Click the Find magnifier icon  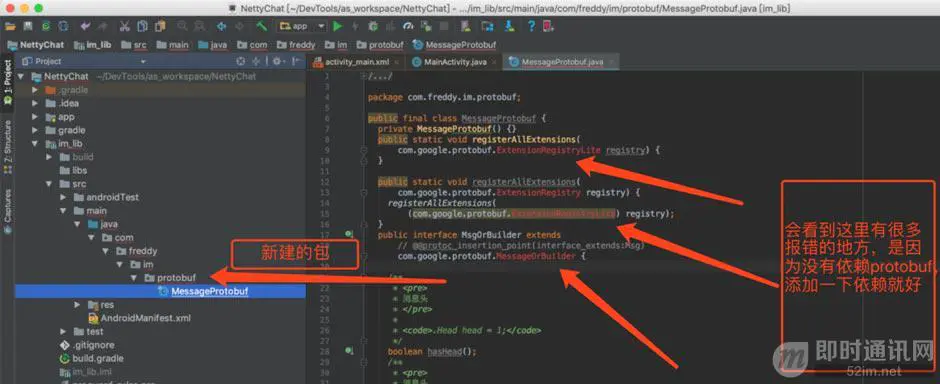point(182,26)
